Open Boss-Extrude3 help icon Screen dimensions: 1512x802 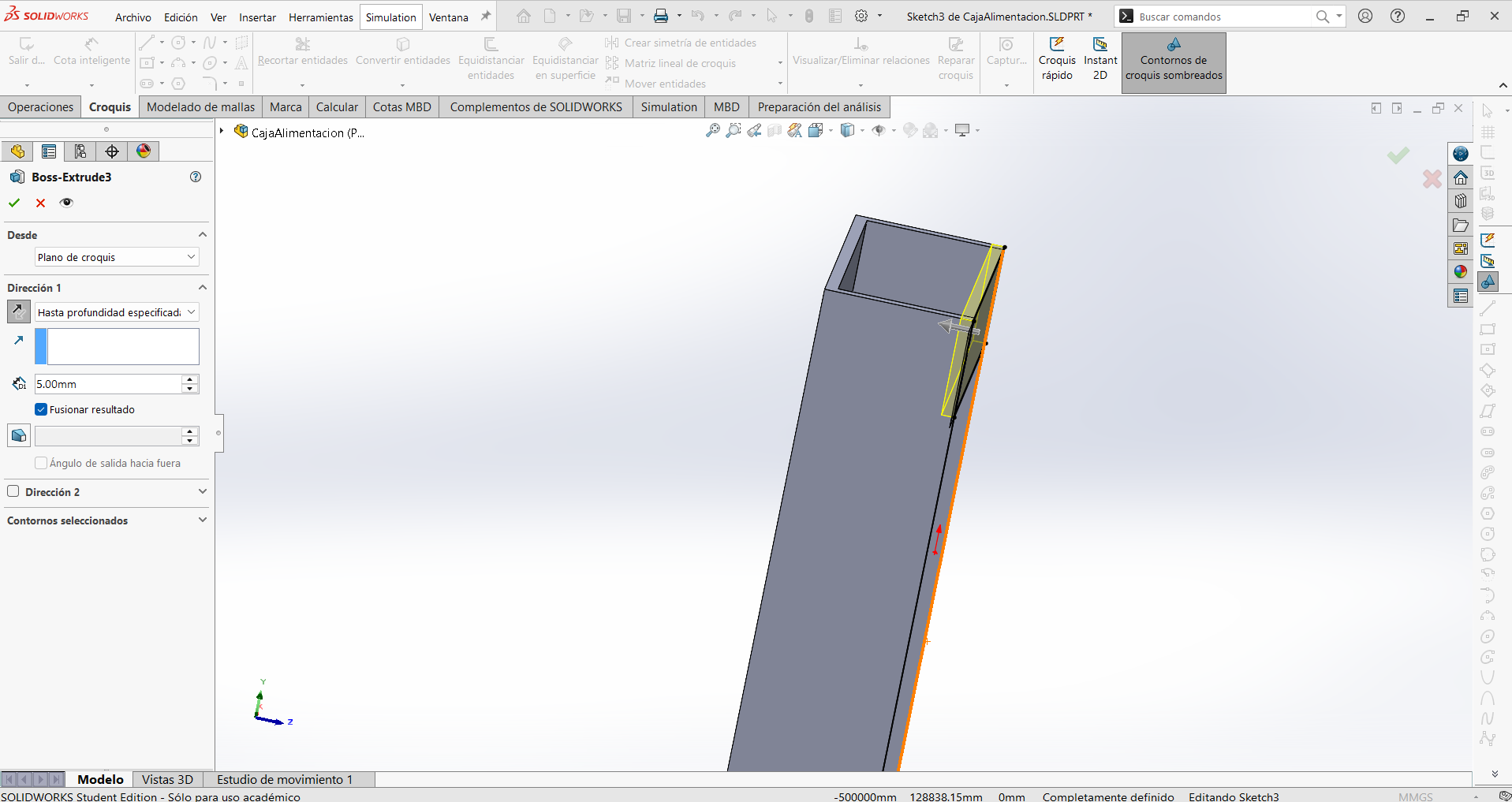coord(196,177)
